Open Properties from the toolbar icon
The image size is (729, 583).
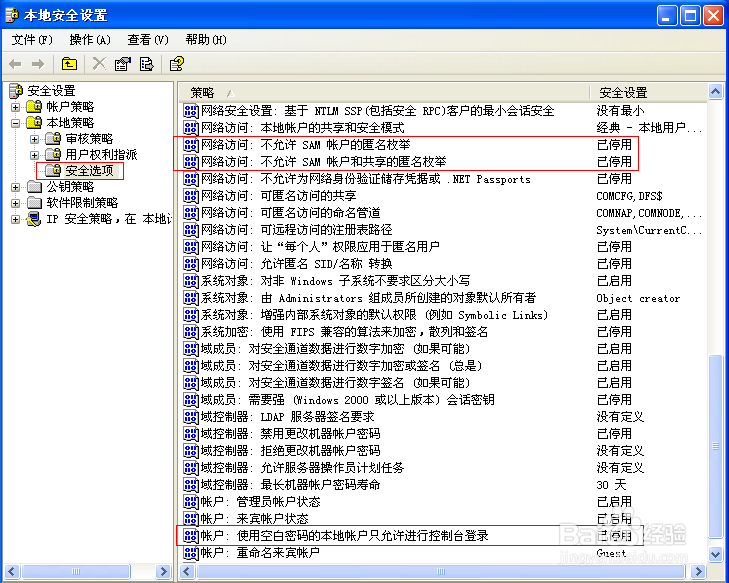point(123,64)
